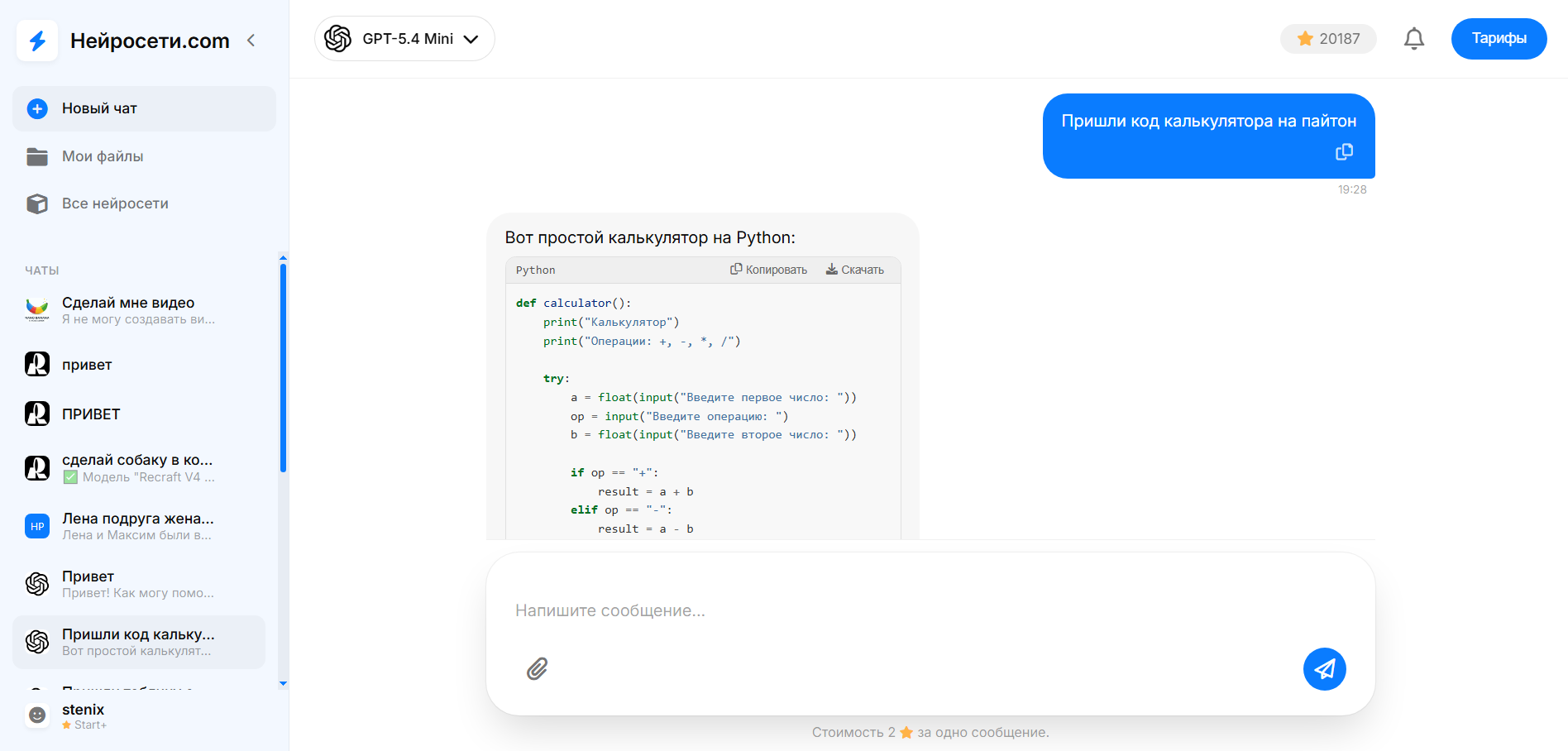Open the 'Сделай мне видео' chat
This screenshot has height=751, width=1568.
pos(138,310)
